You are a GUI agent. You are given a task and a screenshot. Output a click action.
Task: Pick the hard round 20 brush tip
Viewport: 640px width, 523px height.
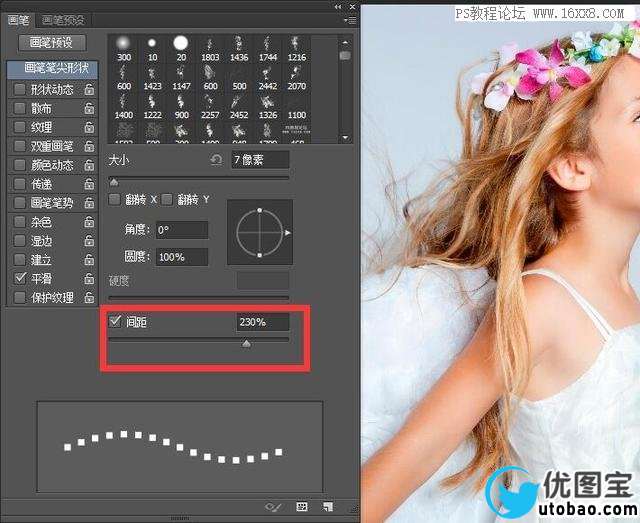click(x=181, y=48)
